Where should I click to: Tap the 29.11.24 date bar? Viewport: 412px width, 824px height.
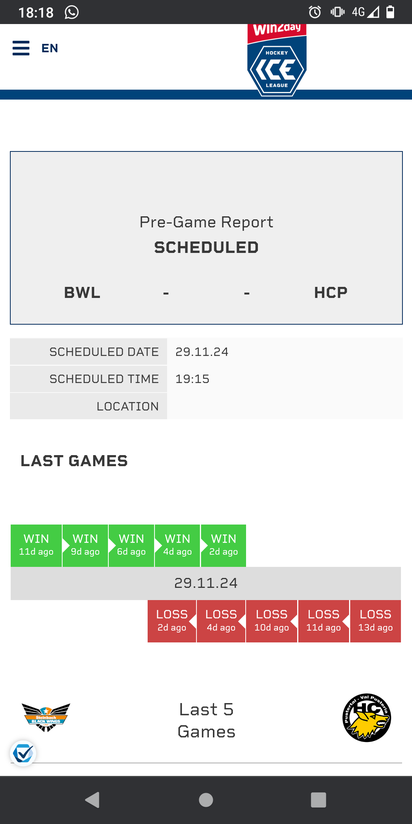[x=206, y=583]
